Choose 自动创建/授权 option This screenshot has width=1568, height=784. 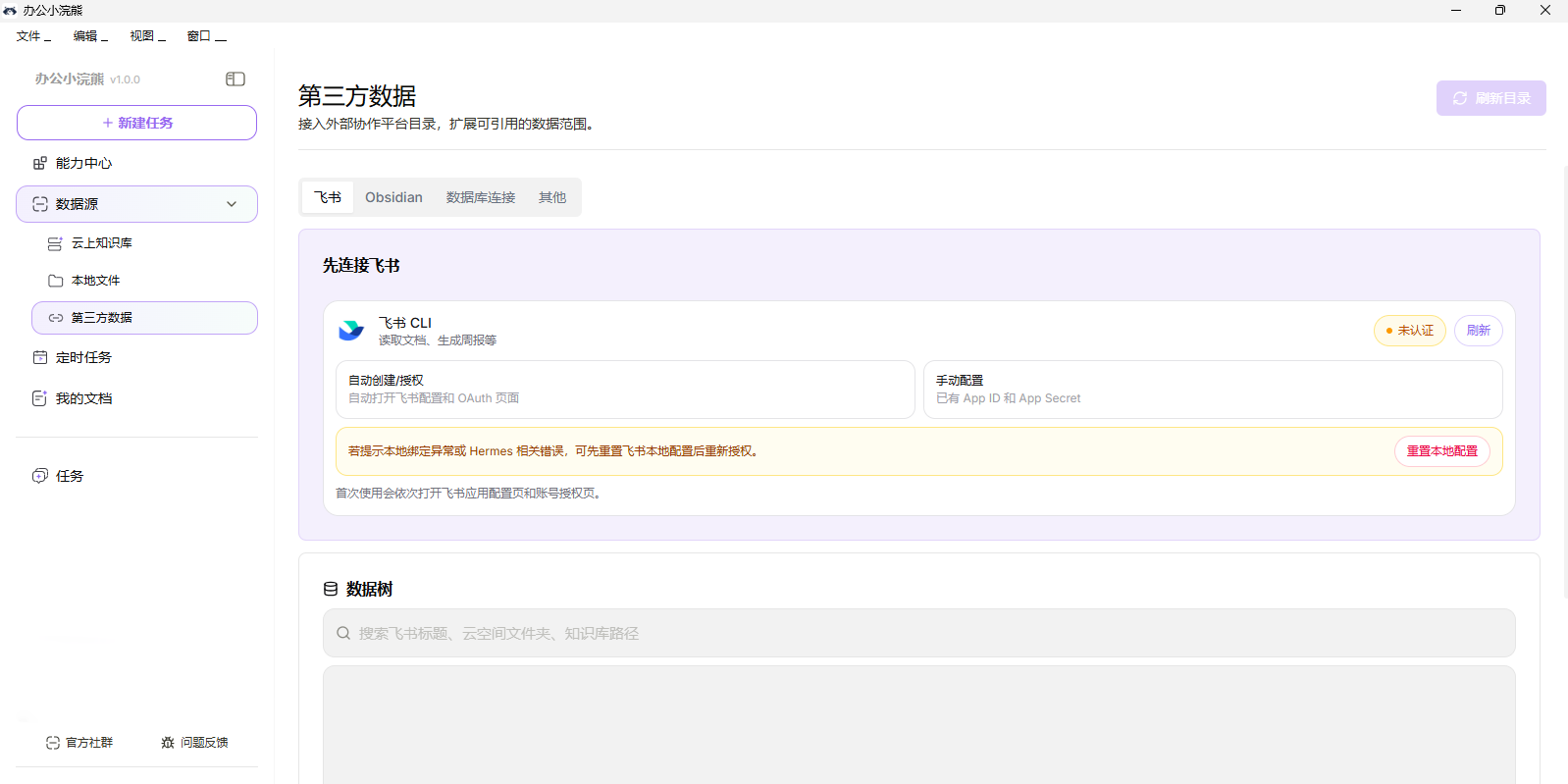tap(625, 390)
